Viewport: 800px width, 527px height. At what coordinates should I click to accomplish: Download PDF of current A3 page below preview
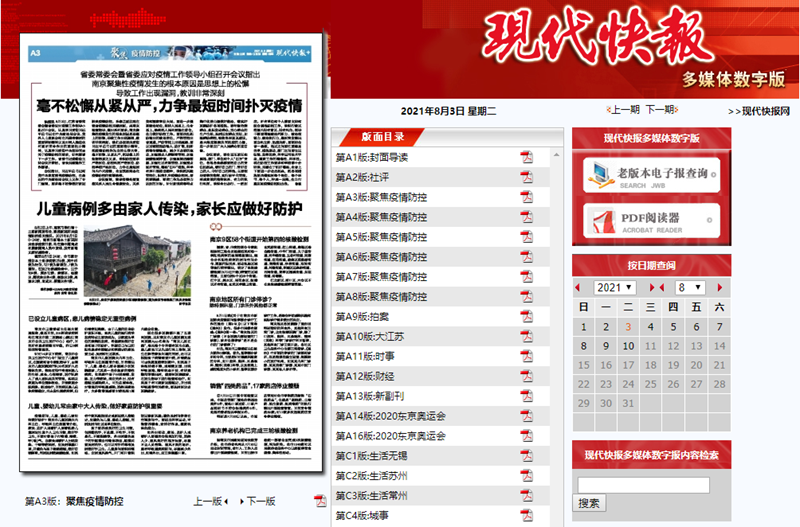click(320, 501)
